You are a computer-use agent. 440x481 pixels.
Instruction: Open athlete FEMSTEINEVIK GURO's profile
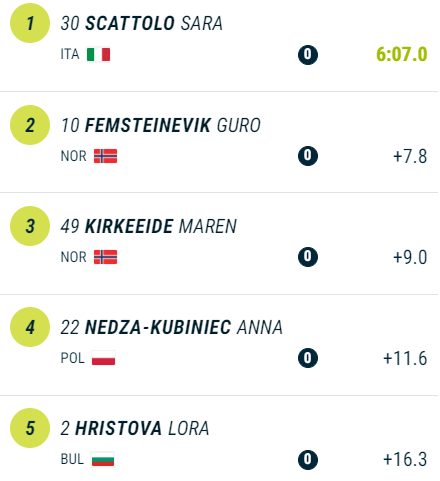pos(173,125)
